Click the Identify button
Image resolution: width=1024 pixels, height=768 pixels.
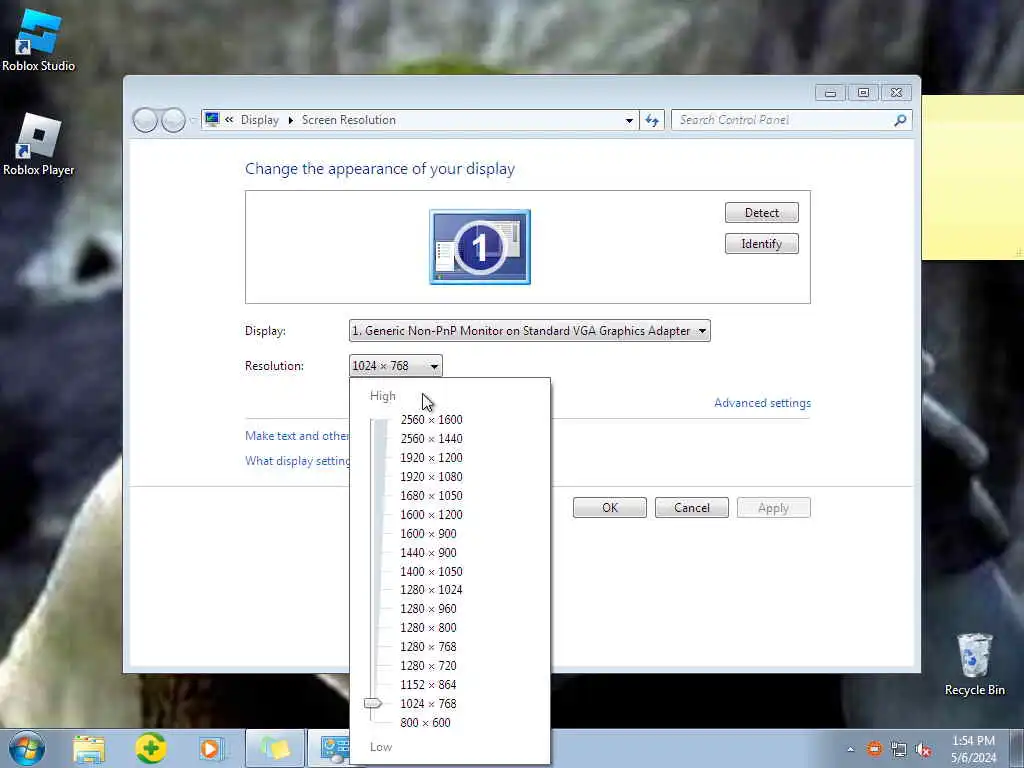[x=761, y=244]
